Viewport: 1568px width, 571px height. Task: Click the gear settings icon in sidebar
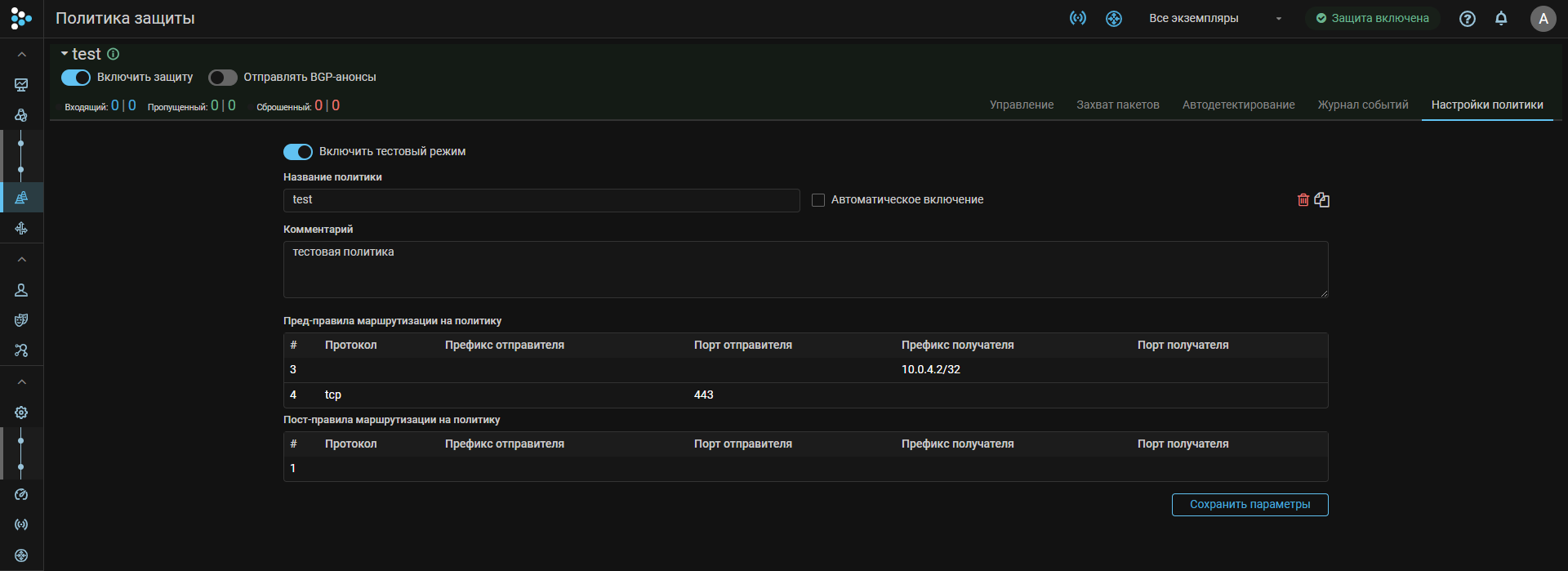click(21, 413)
